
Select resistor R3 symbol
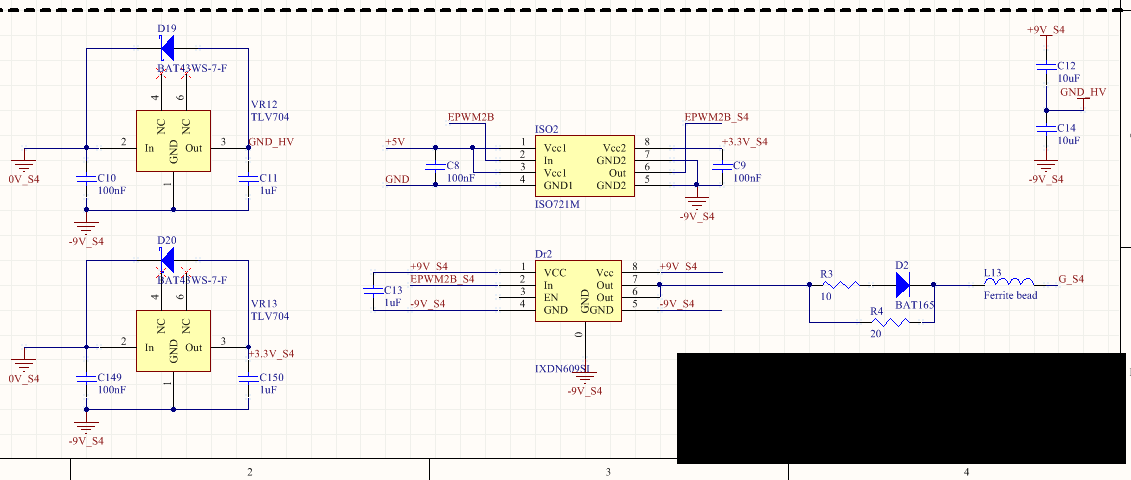click(x=842, y=286)
